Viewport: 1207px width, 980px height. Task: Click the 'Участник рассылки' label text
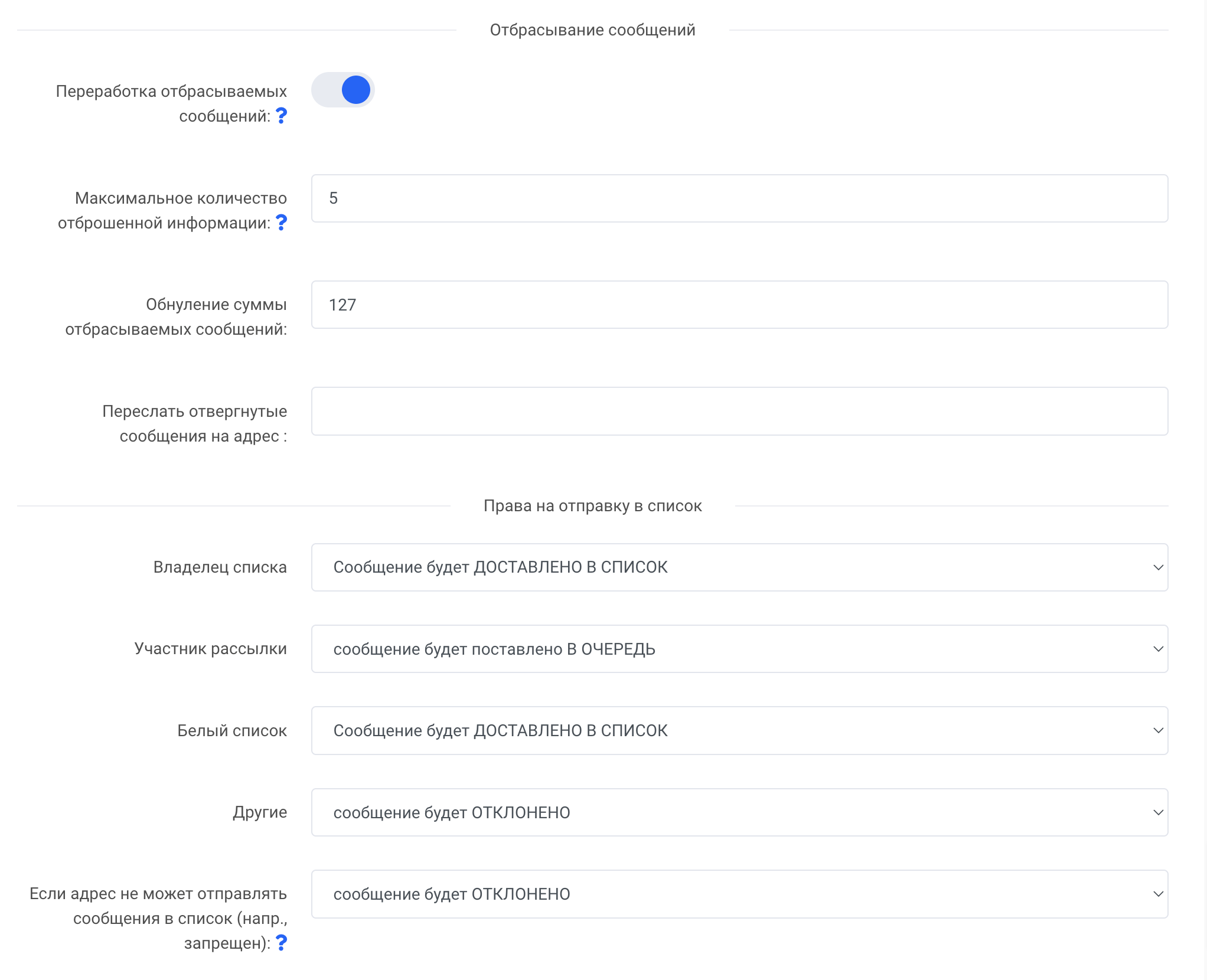tap(210, 648)
